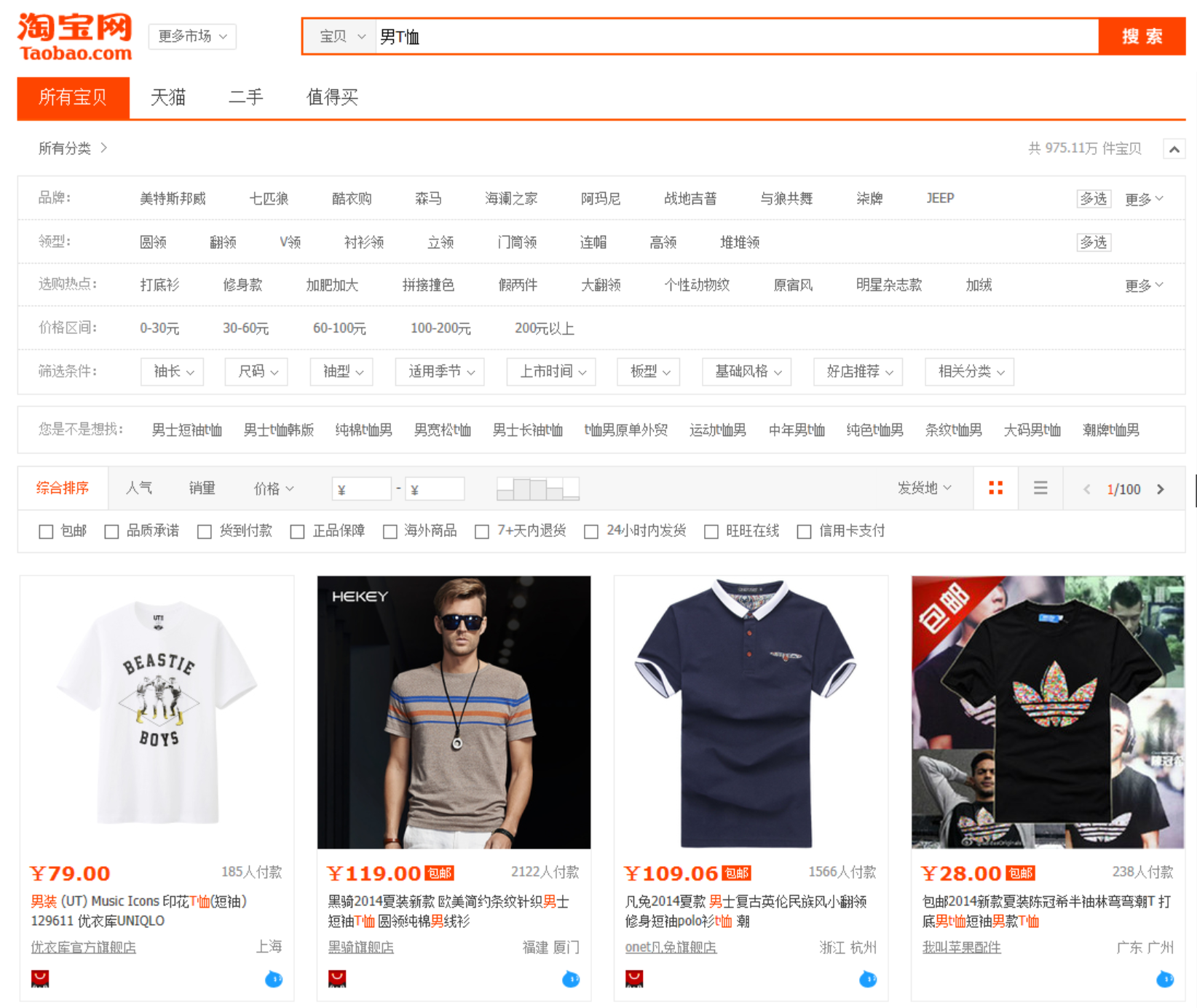Open the 发货地 location dropdown
This screenshot has width=1197, height=1008.
(x=923, y=488)
